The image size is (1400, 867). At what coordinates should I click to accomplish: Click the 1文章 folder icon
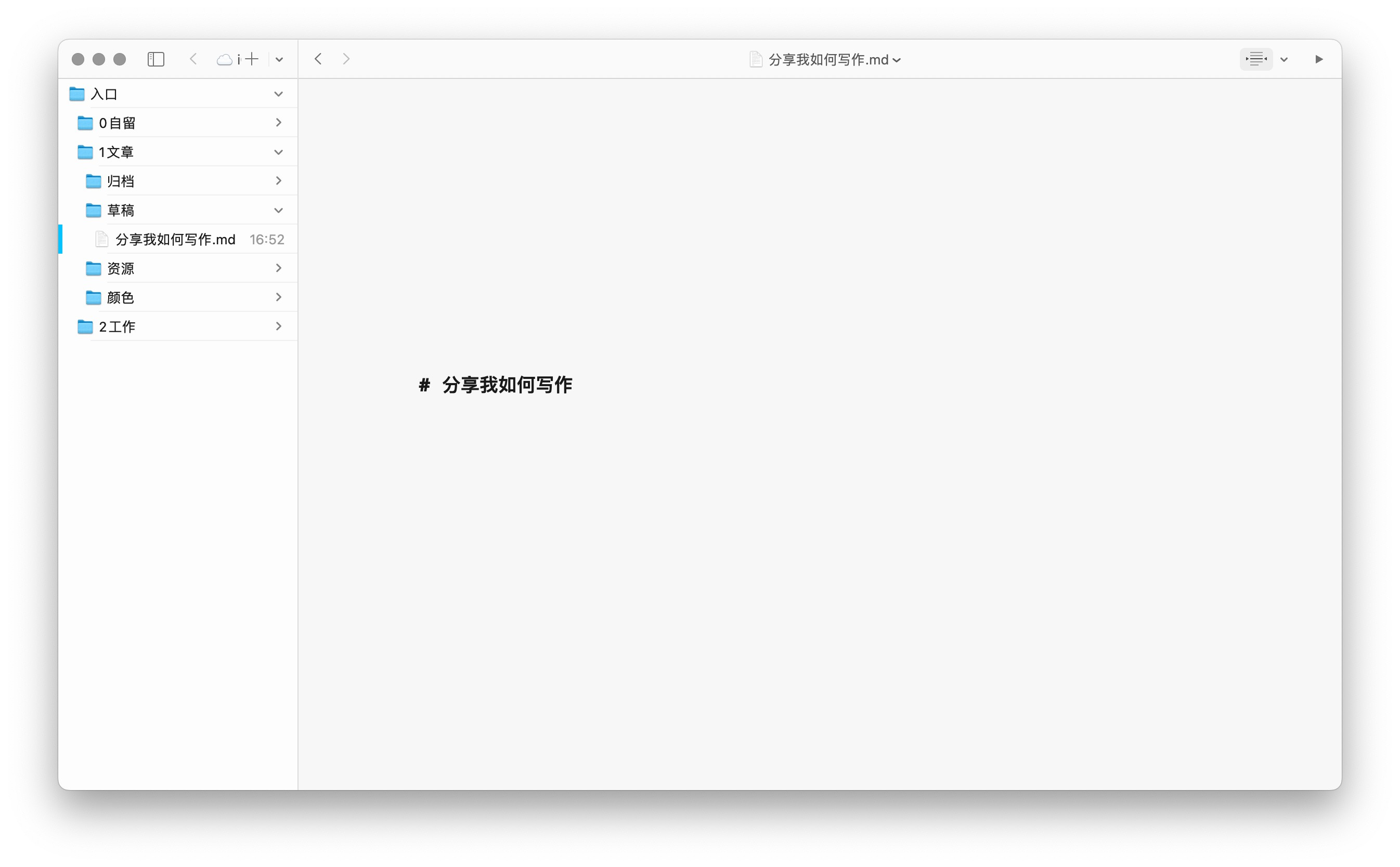pos(85,152)
